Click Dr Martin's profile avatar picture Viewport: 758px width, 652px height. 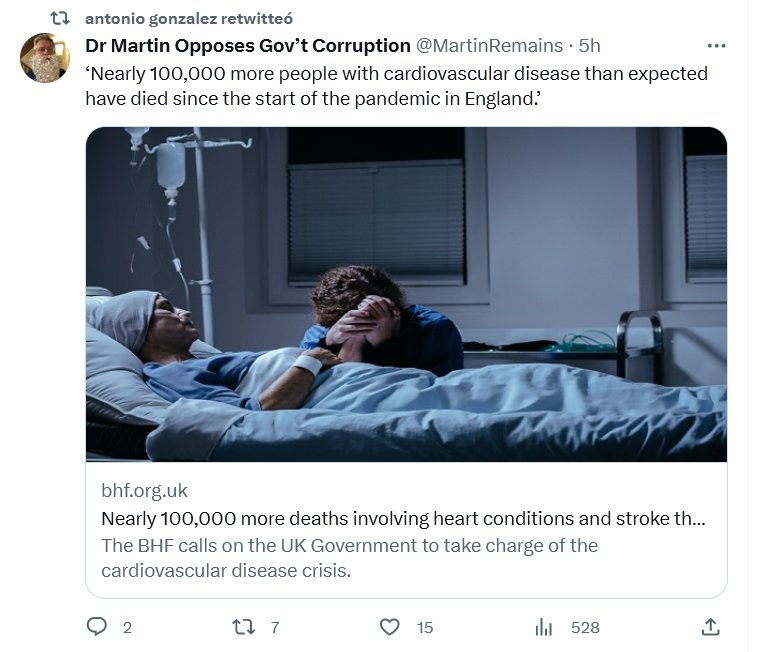click(45, 58)
